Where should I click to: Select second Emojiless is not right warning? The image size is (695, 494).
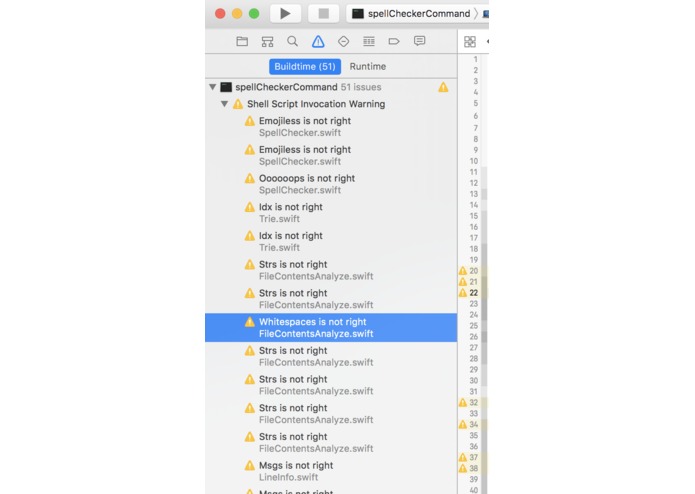click(x=331, y=156)
